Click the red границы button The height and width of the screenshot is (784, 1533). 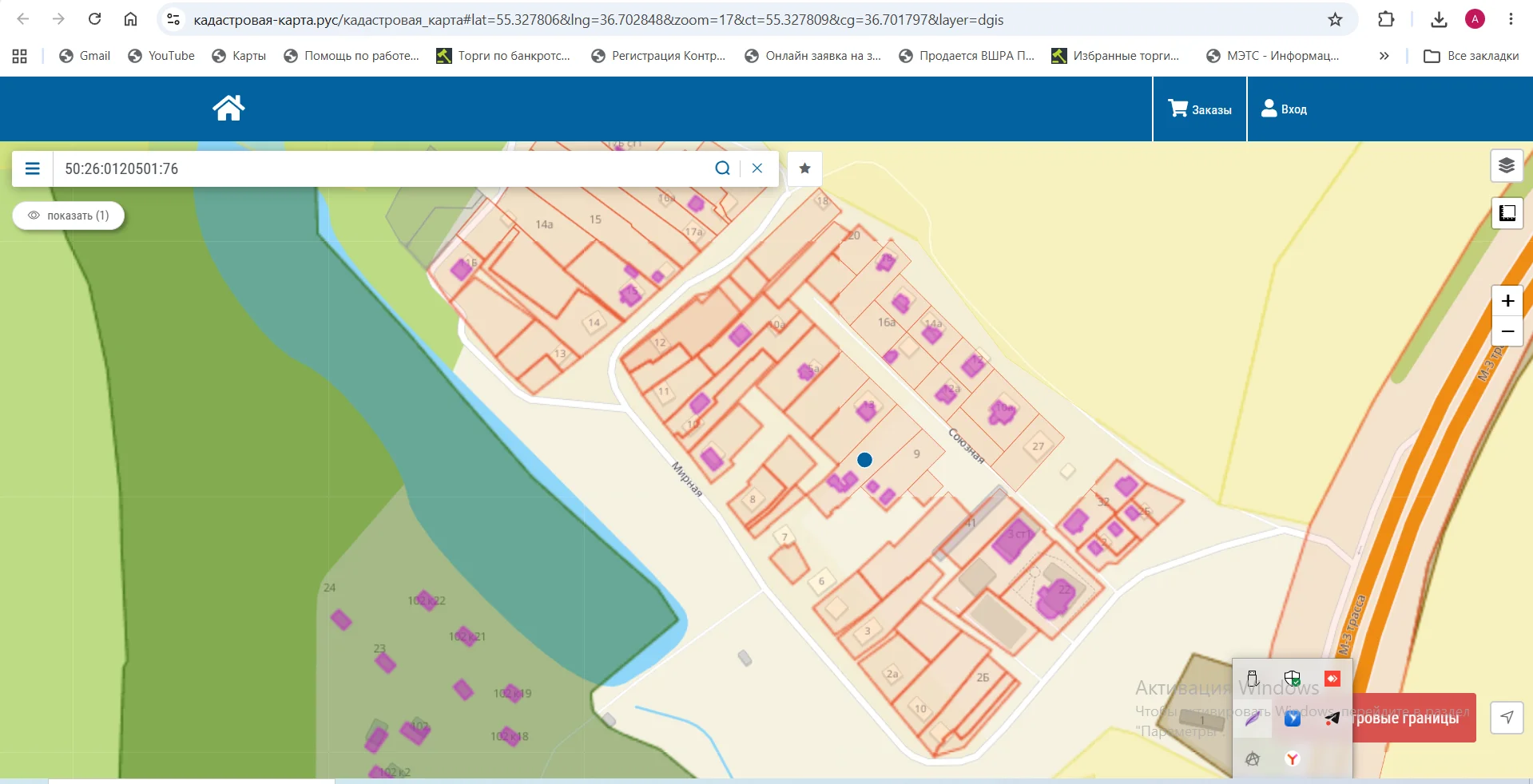coord(1414,718)
